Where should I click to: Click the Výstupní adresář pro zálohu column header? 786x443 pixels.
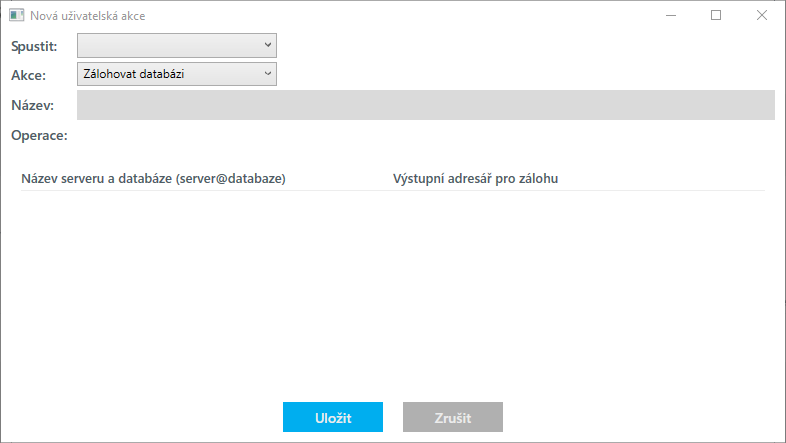tap(475, 179)
